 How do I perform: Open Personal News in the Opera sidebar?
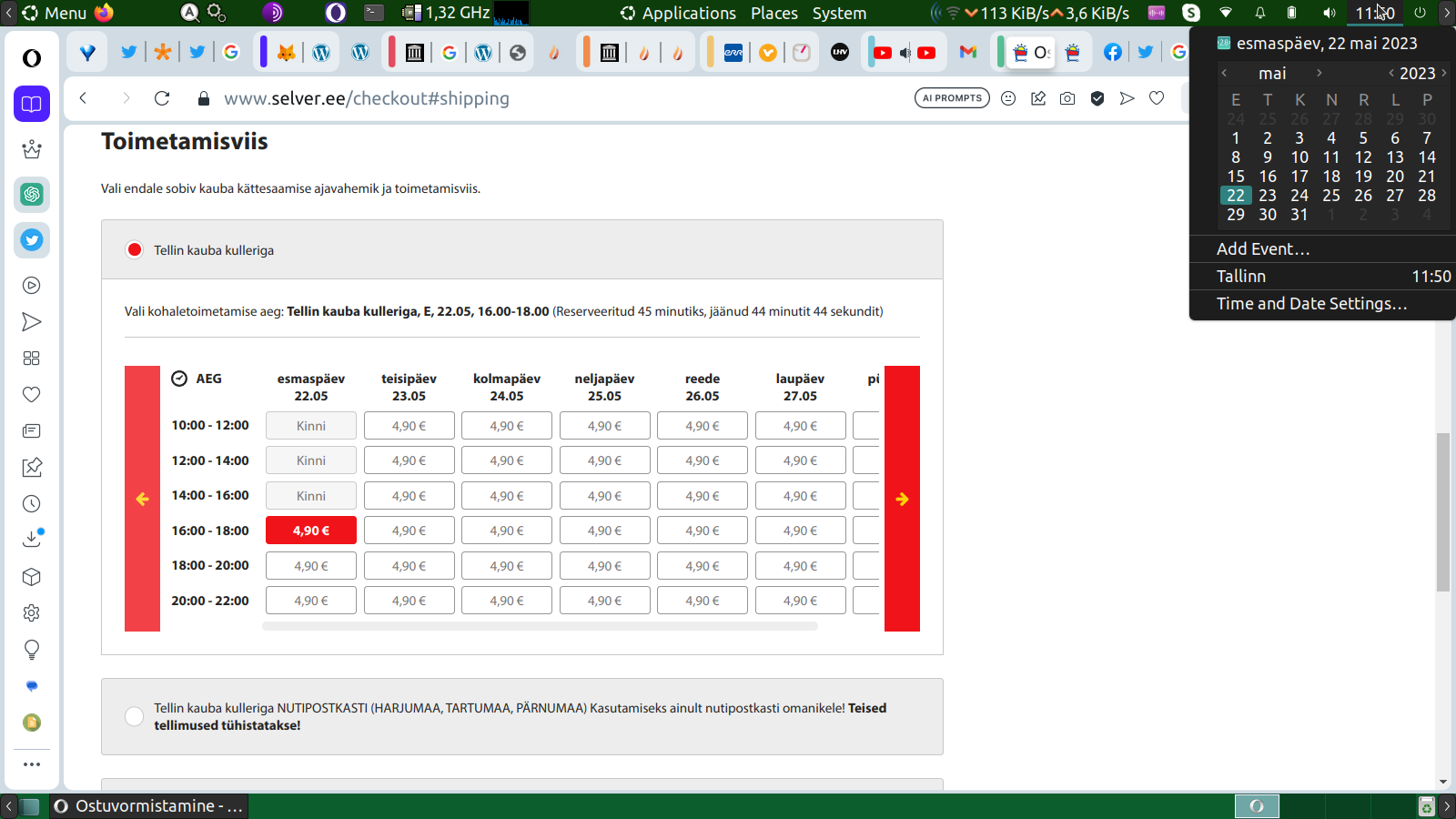(x=32, y=431)
